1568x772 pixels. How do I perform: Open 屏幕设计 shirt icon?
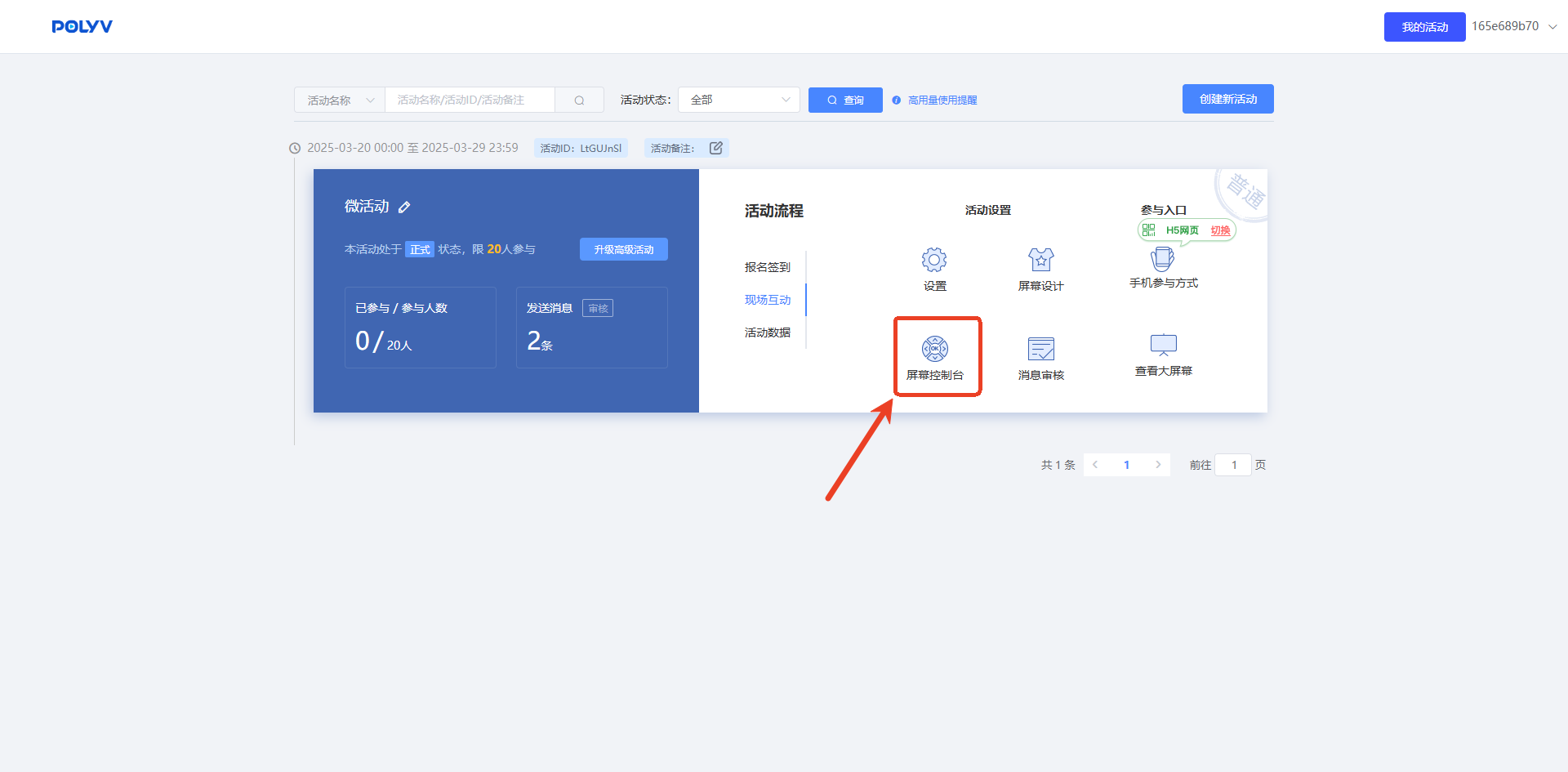(x=1041, y=260)
